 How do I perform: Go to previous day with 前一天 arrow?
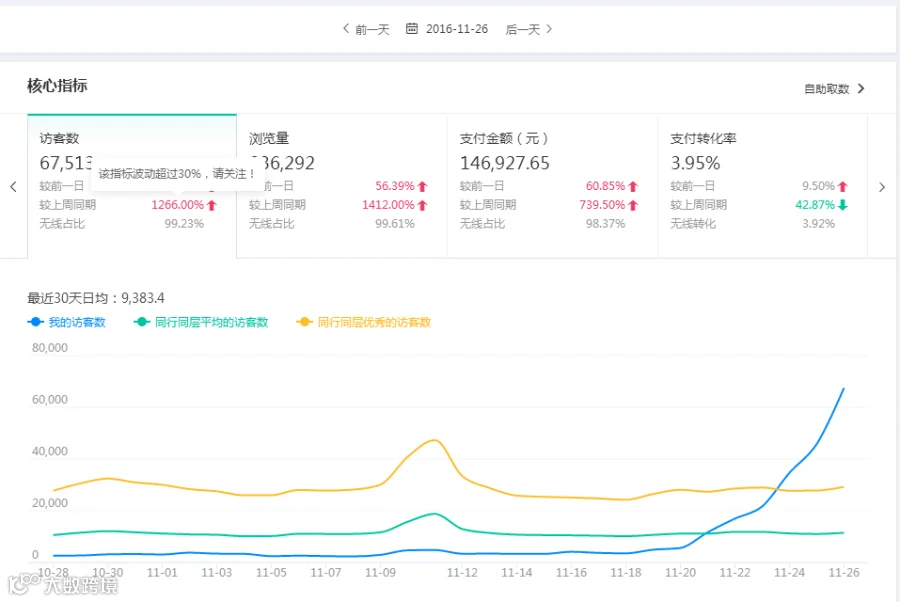(x=346, y=28)
